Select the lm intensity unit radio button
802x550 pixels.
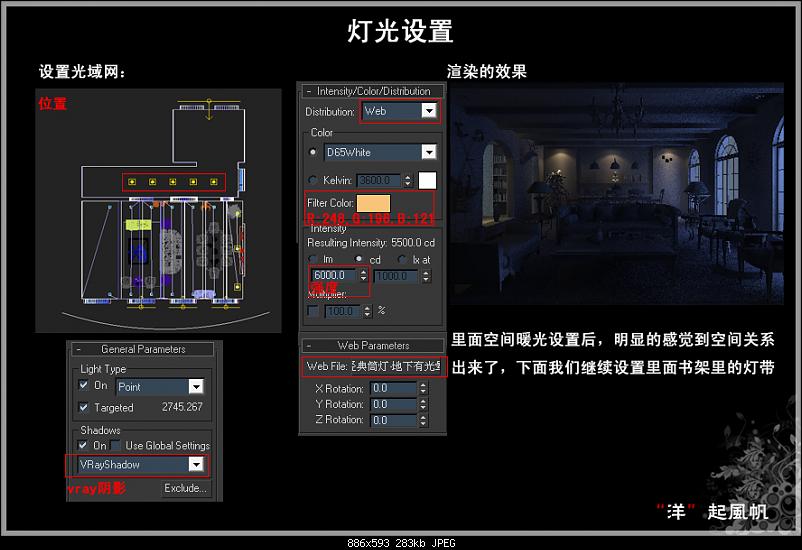(313, 259)
